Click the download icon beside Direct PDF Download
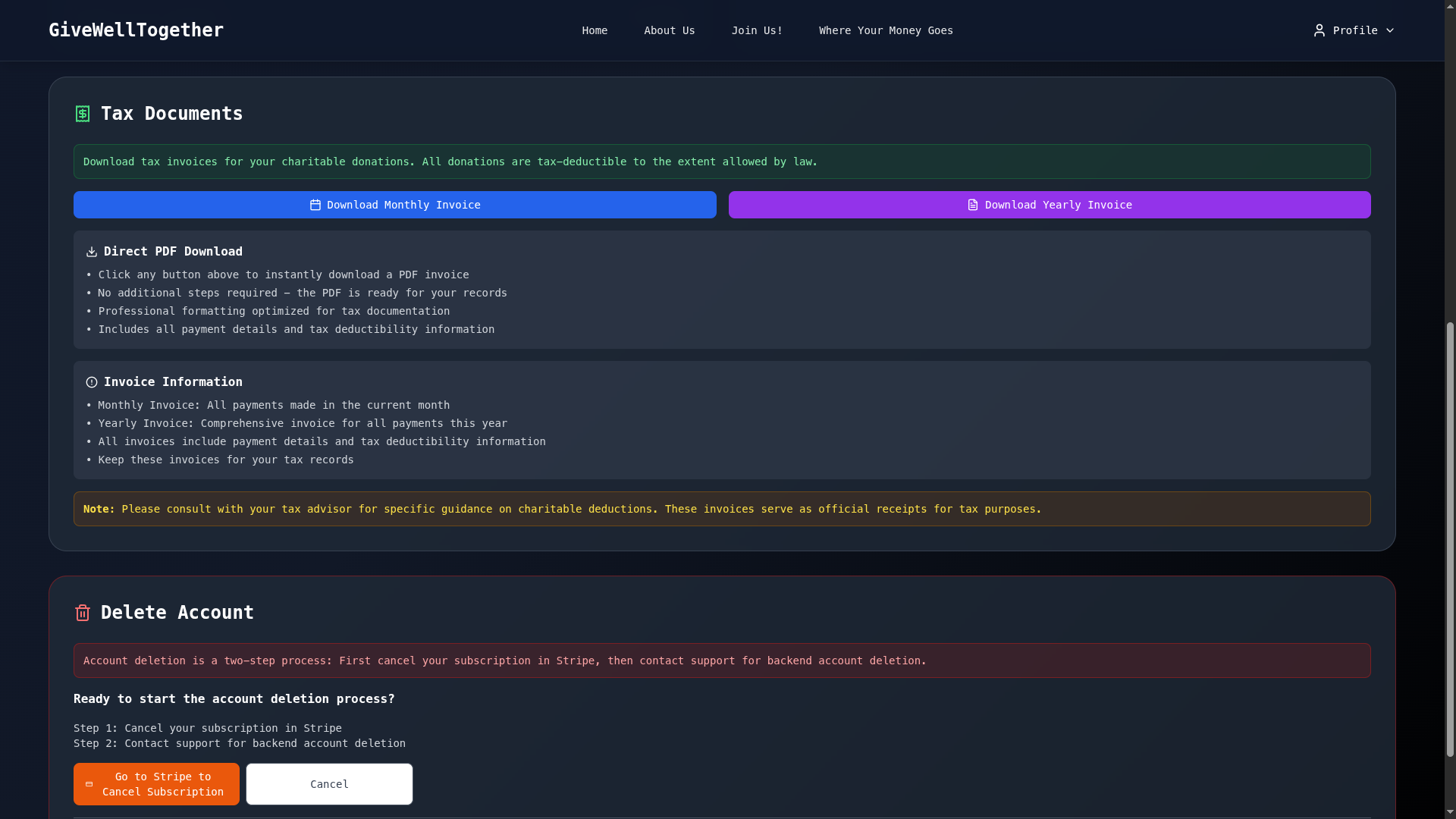This screenshot has width=1456, height=819. coord(92,252)
